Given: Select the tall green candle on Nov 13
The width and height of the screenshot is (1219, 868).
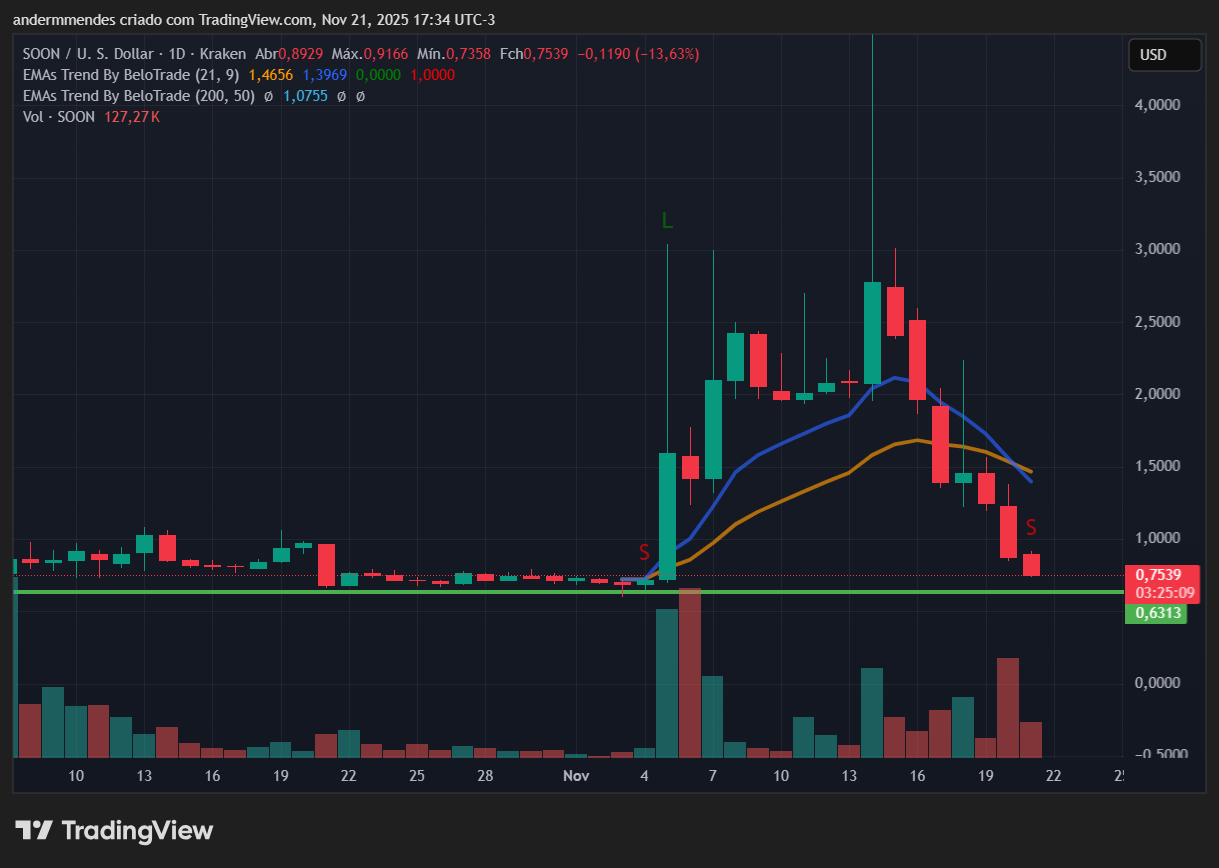Looking at the screenshot, I should pos(871,330).
